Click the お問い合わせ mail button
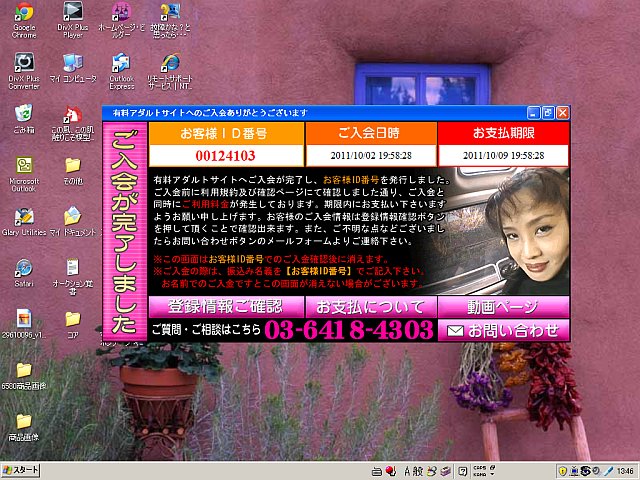The image size is (640, 480). click(503, 330)
